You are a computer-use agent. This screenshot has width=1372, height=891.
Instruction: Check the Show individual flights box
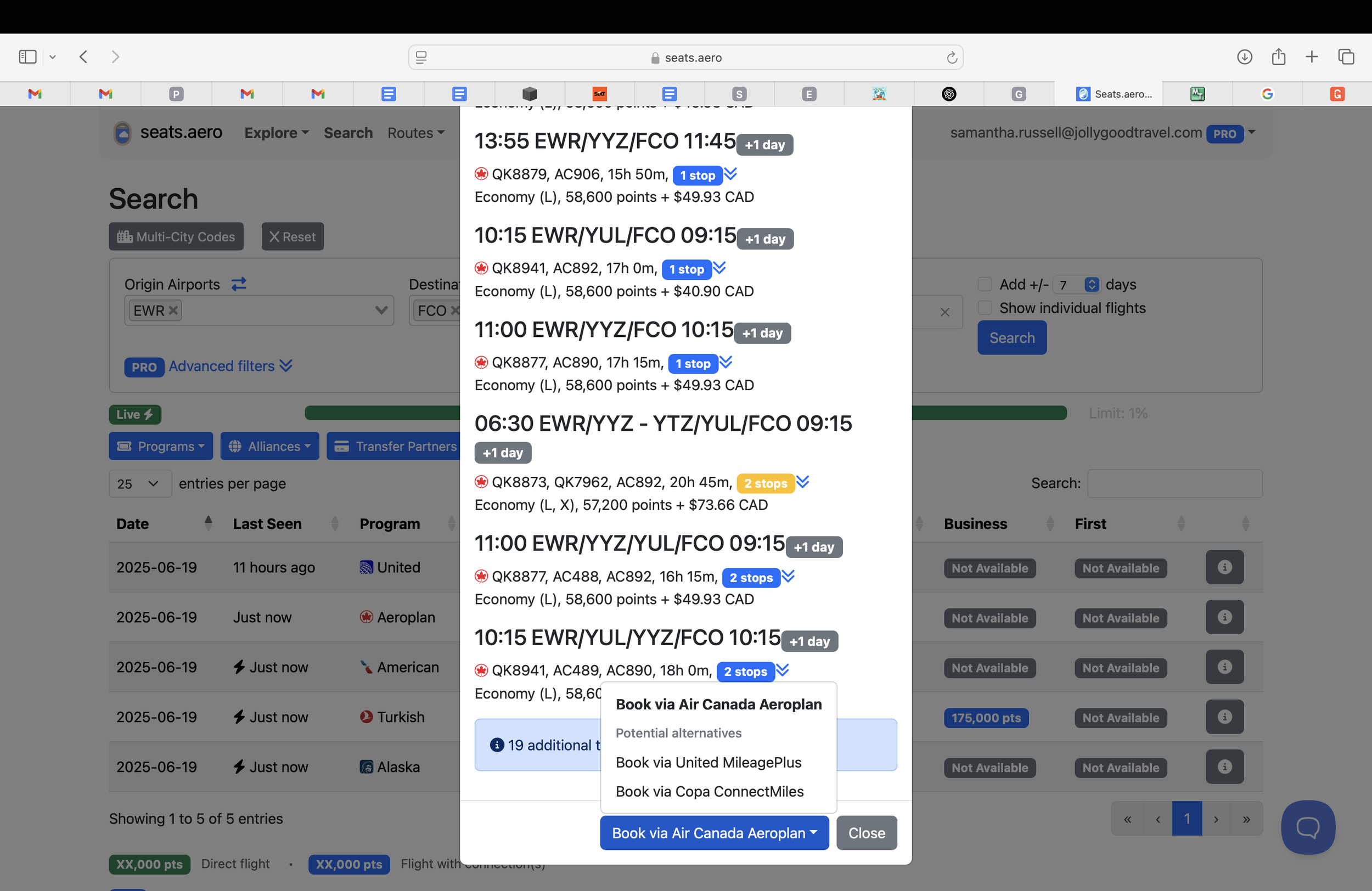coord(985,308)
